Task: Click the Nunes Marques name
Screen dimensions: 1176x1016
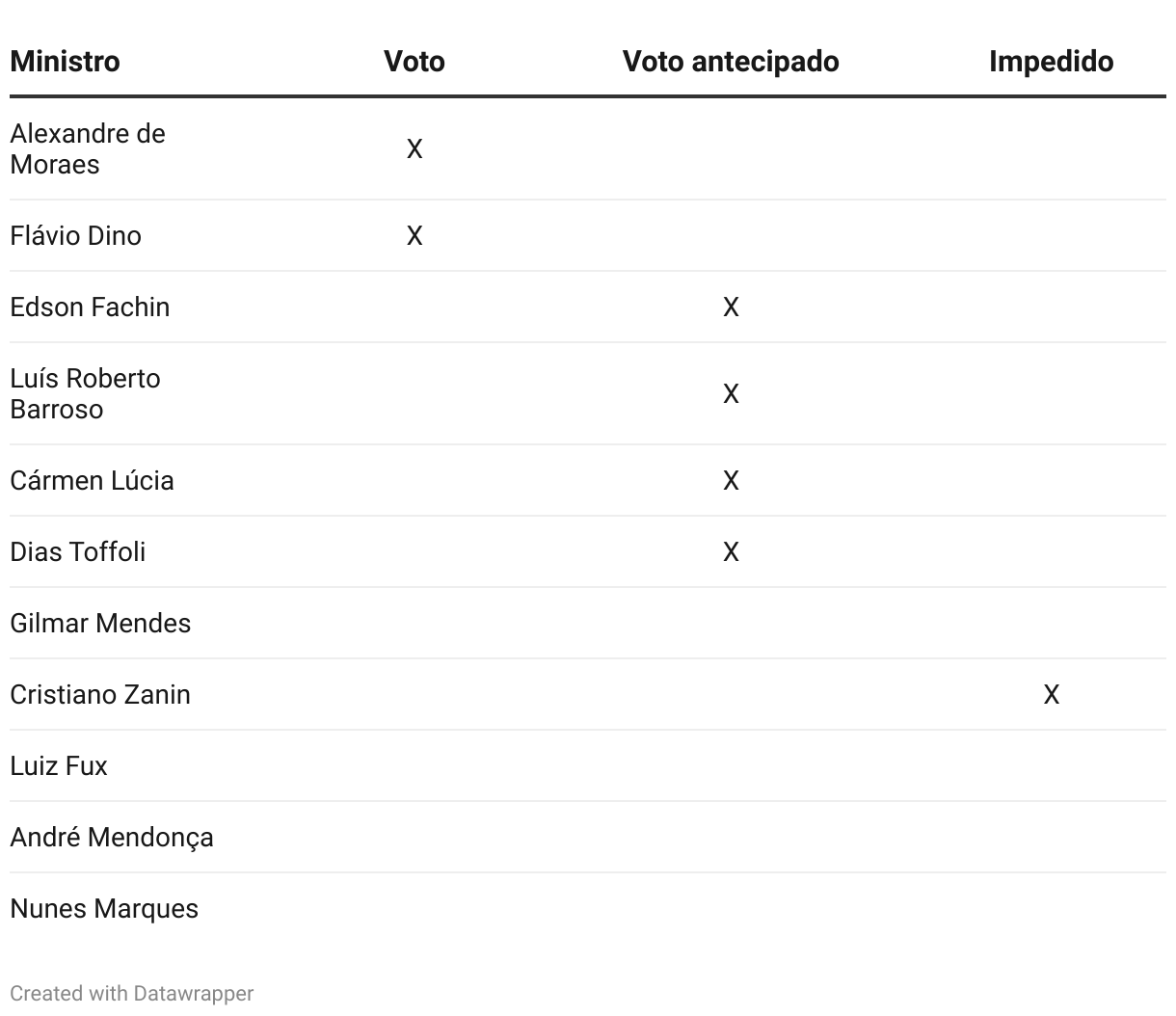Action: (104, 908)
